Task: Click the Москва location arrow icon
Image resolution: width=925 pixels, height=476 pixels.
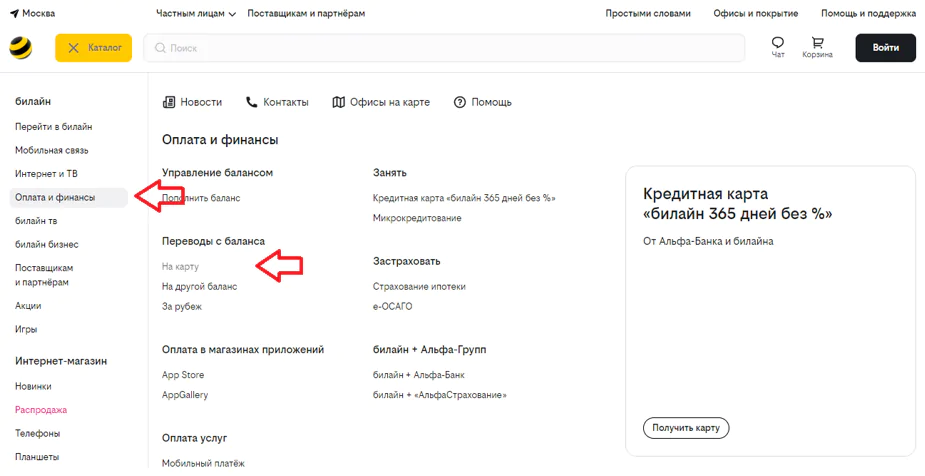Action: click(x=14, y=14)
